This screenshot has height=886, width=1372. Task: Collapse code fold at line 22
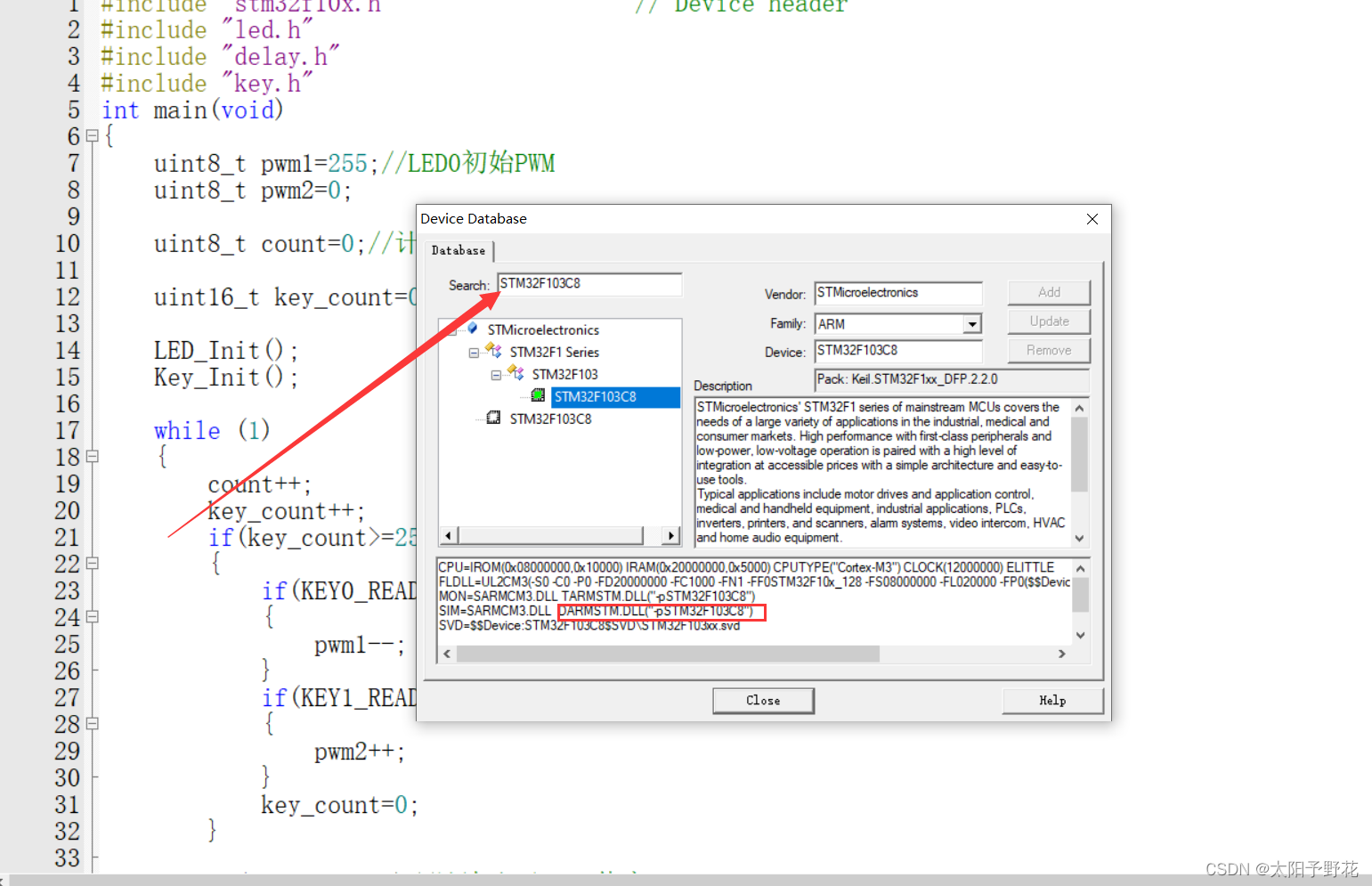(x=92, y=564)
